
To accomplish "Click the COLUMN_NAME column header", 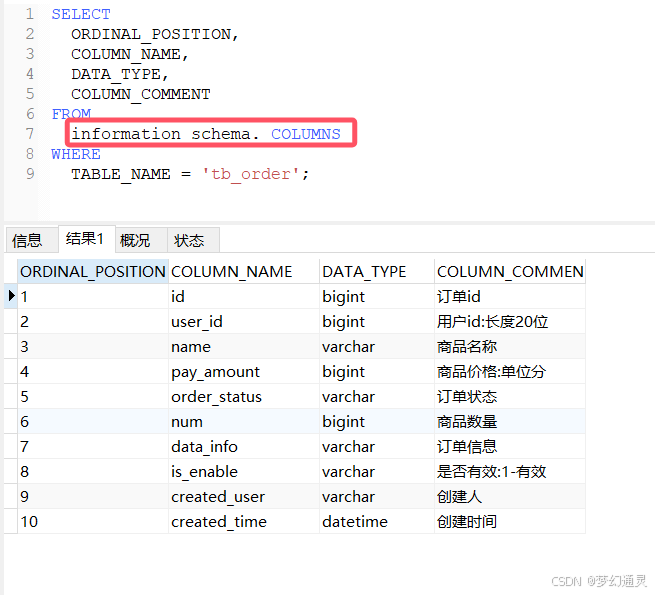I will pyautogui.click(x=244, y=272).
